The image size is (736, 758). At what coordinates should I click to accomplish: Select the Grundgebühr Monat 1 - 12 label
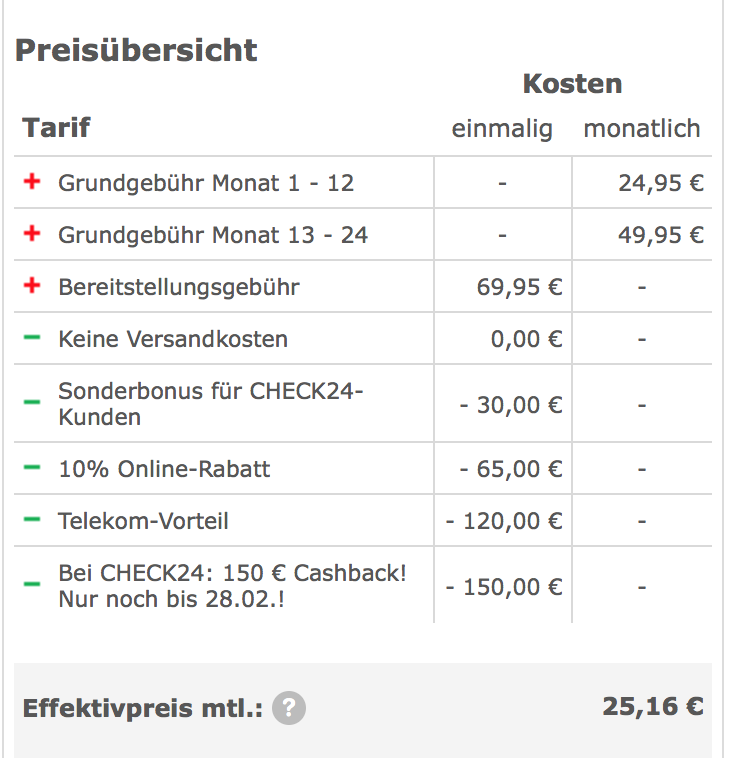[x=206, y=183]
